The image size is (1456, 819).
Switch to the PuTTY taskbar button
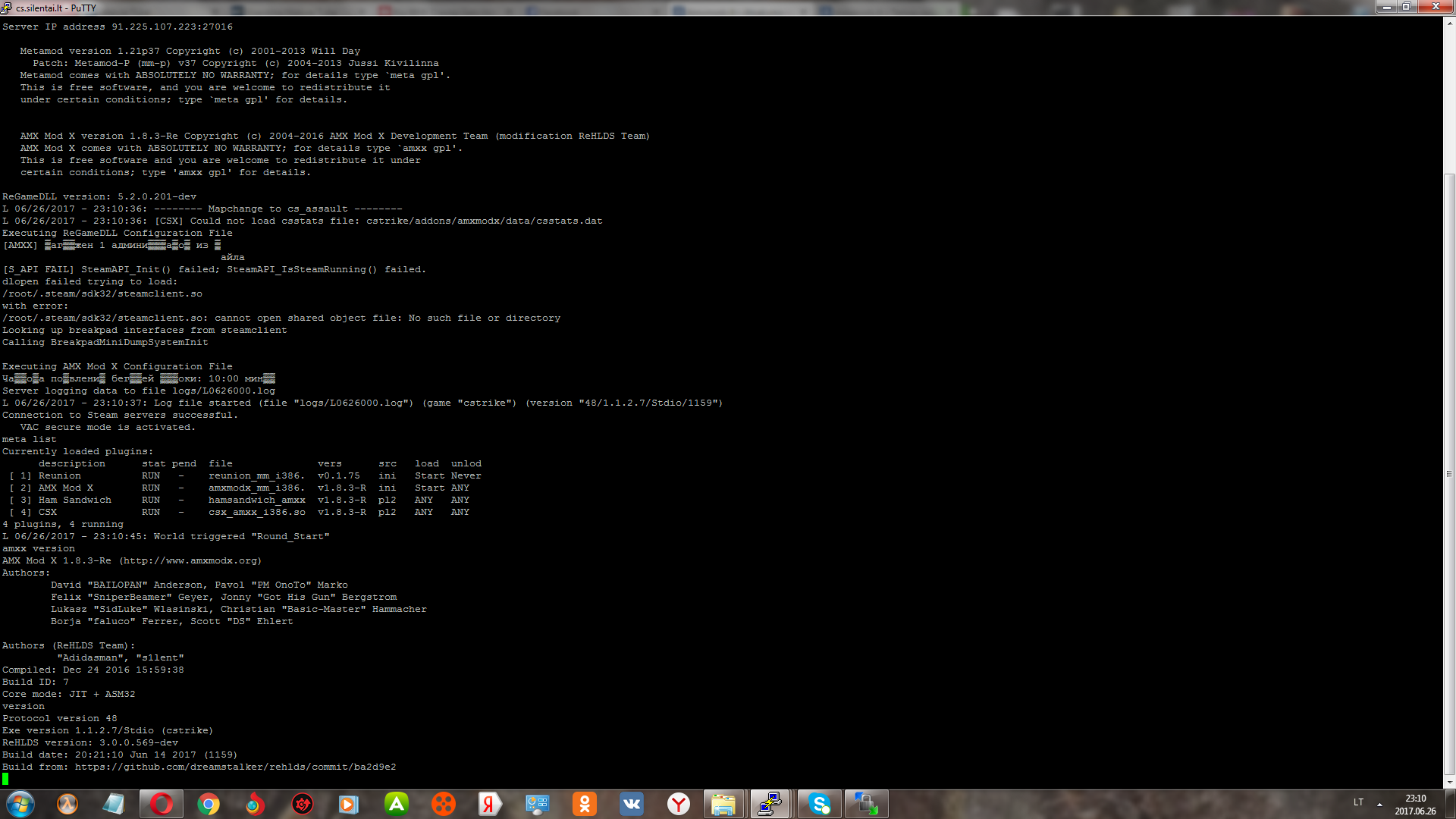(x=770, y=804)
